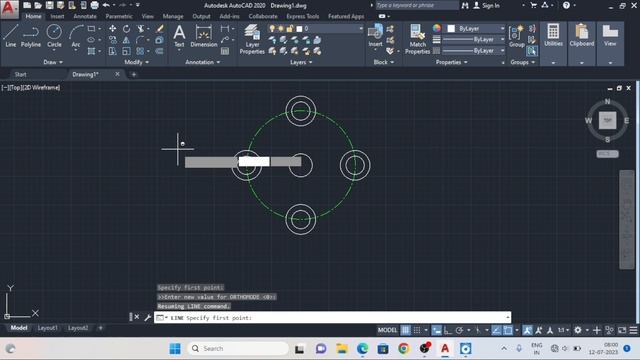Select the Copy tool
This screenshot has width=640, height=360.
[112, 40]
